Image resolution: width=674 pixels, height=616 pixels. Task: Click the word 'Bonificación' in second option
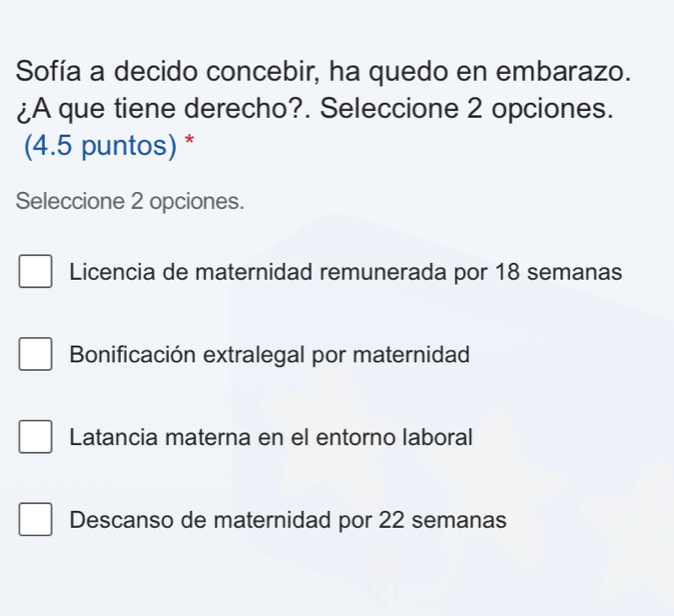point(126,355)
